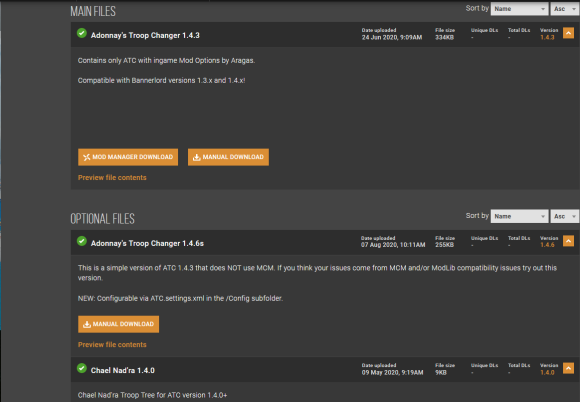Image resolution: width=580 pixels, height=402 pixels.
Task: Click green checkmark icon beside Chael Nad'ra 1.4.0
Action: click(x=82, y=368)
